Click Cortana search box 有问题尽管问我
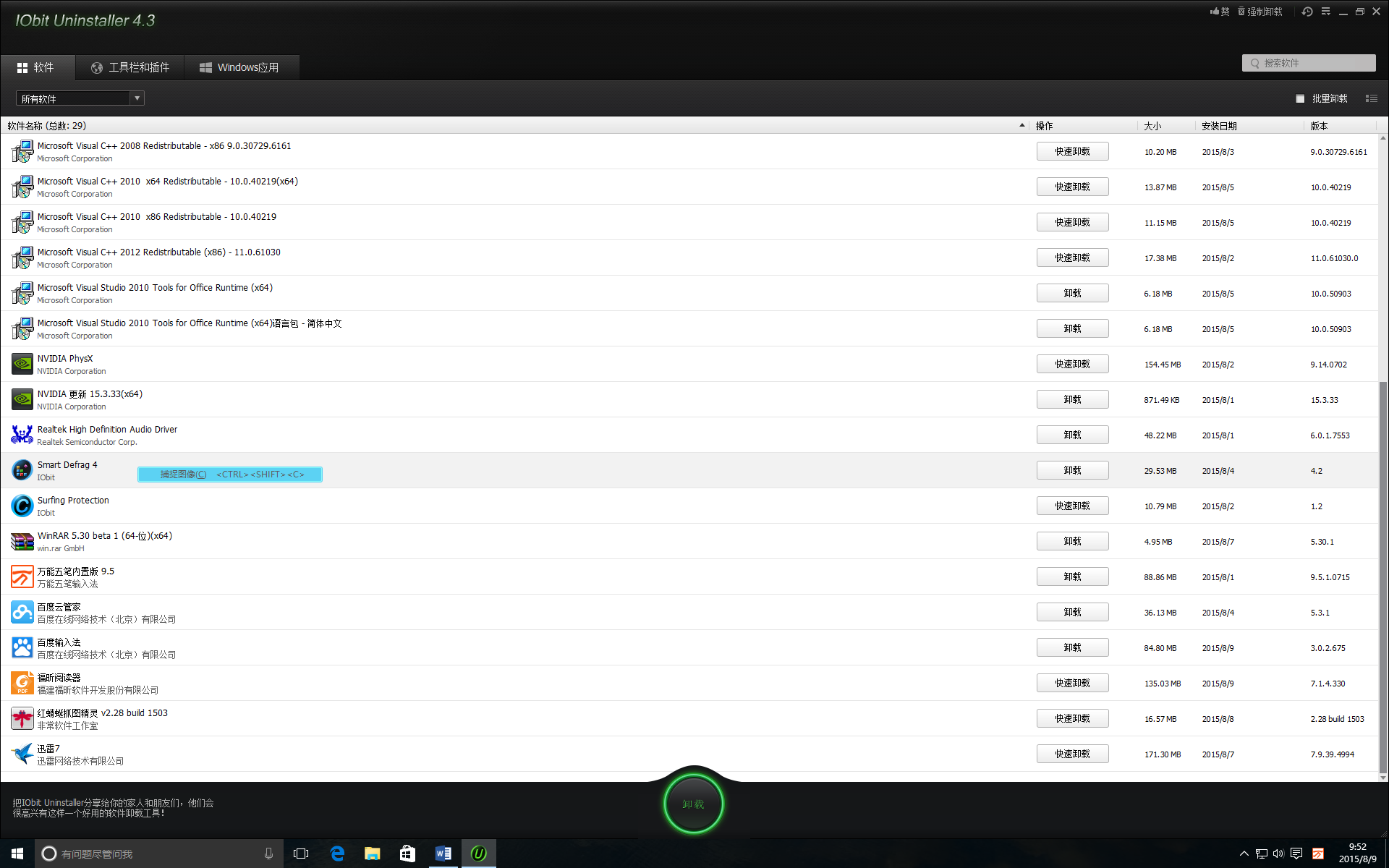Image resolution: width=1389 pixels, height=868 pixels. point(158,854)
